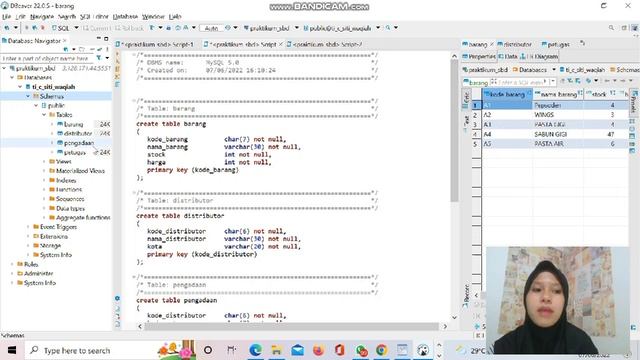This screenshot has width=640, height=360.
Task: Select the petugas table in navigator tree
Action: 75,152
